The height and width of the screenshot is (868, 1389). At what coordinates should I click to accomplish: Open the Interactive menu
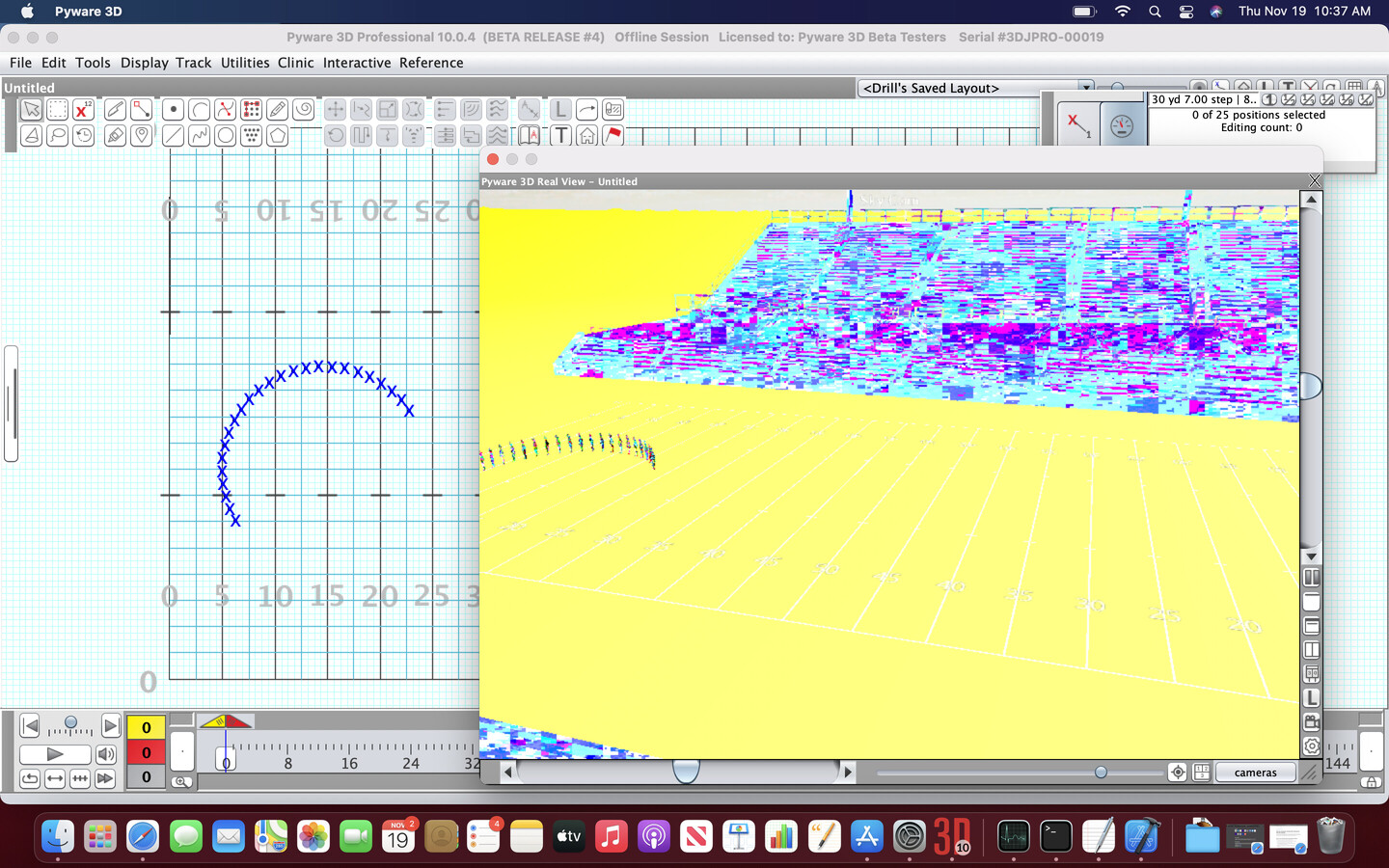click(357, 63)
